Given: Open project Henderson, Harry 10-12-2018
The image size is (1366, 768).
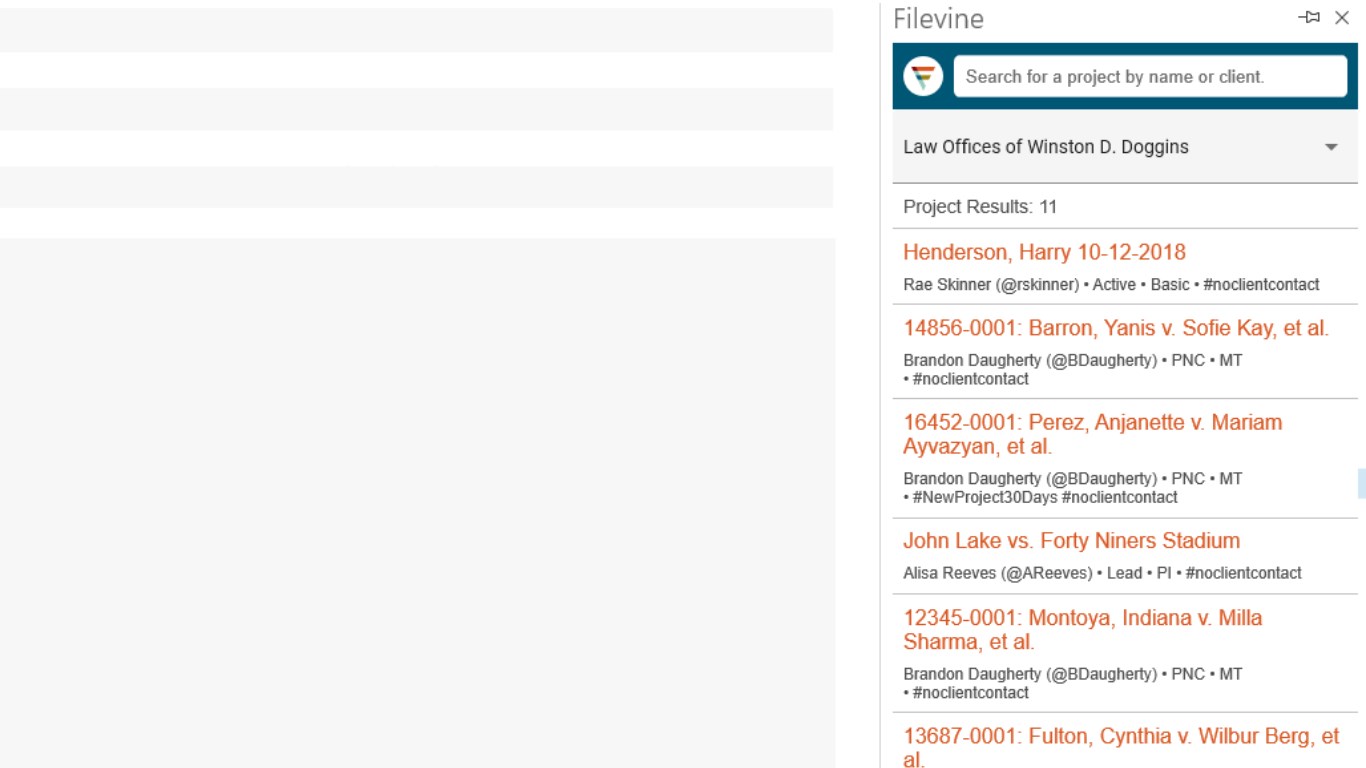Looking at the screenshot, I should [1044, 252].
